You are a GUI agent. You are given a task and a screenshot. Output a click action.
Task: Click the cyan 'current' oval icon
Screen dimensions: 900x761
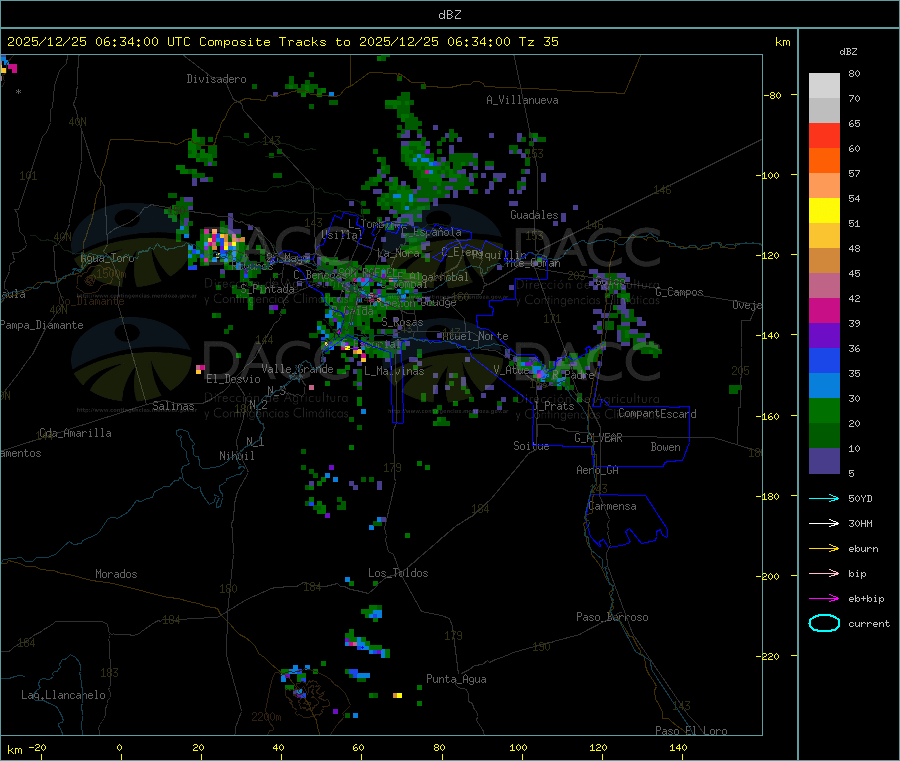point(824,623)
